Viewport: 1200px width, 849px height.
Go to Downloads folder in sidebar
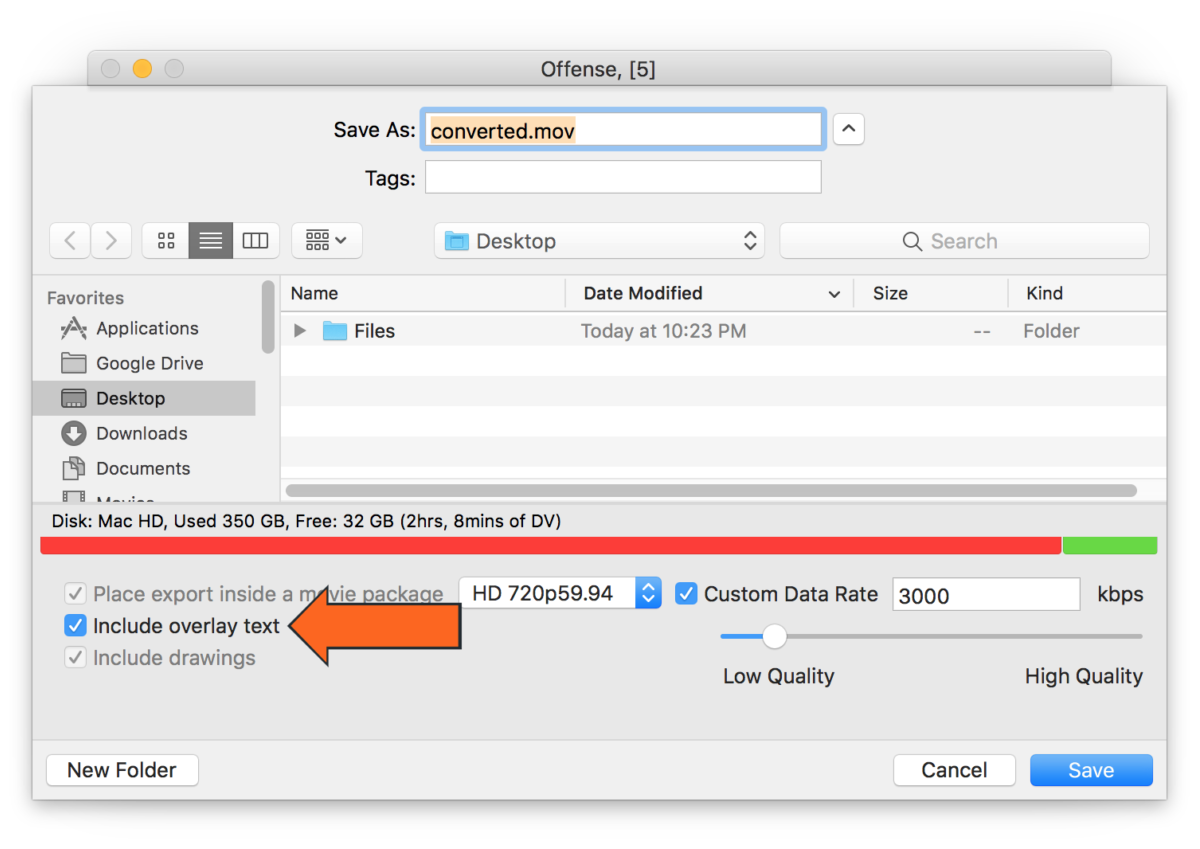tap(141, 433)
